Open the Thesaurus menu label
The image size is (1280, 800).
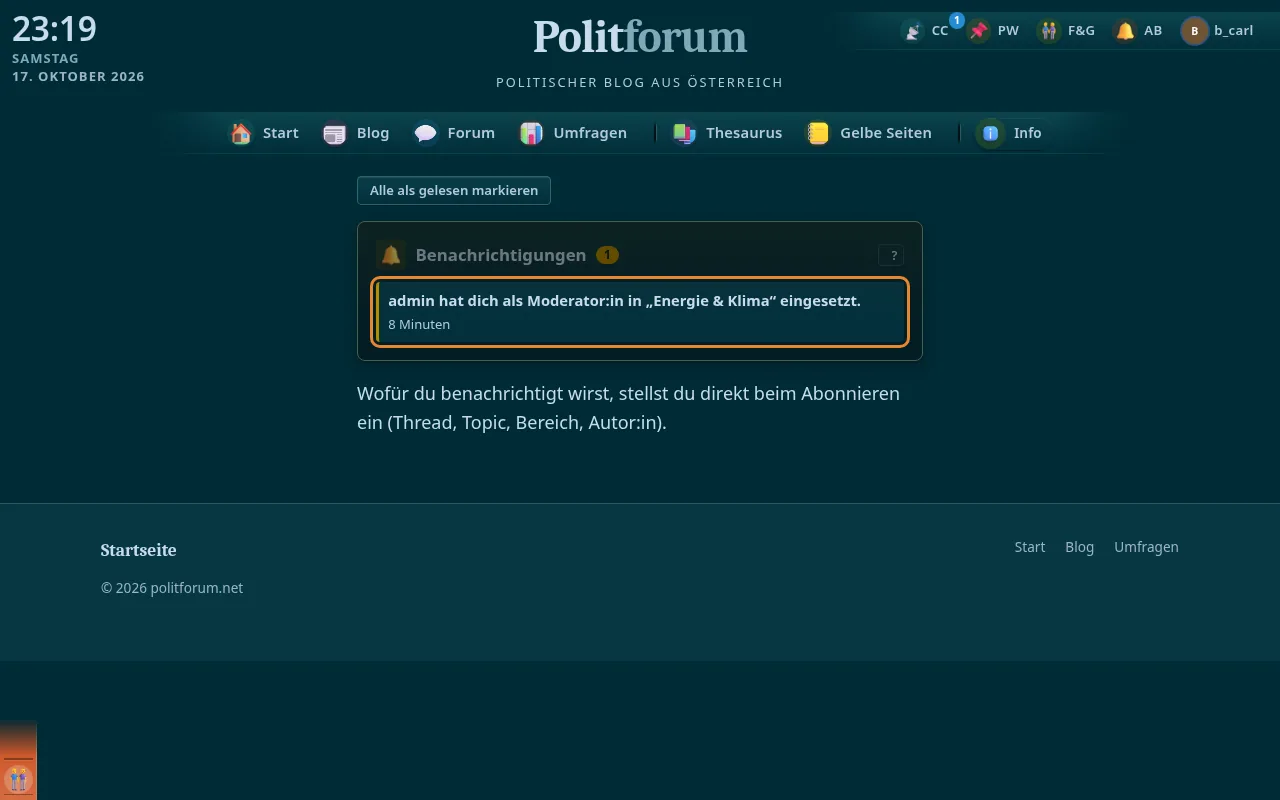744,133
